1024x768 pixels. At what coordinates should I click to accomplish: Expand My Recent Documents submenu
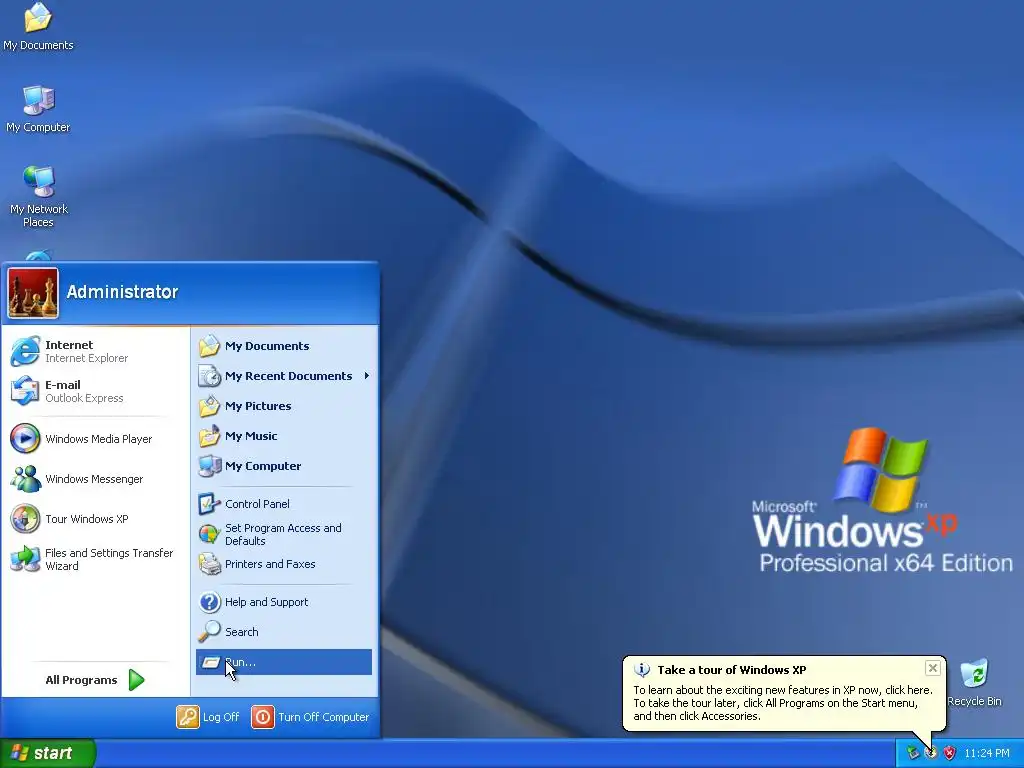283,376
